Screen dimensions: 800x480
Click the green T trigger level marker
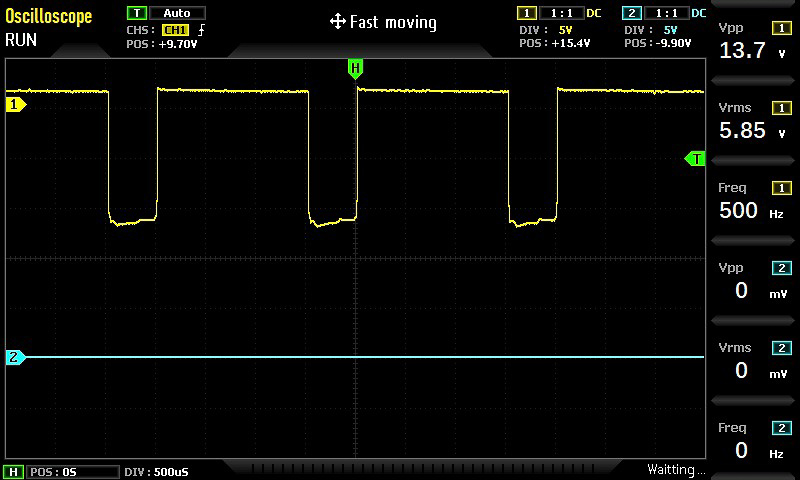point(695,159)
